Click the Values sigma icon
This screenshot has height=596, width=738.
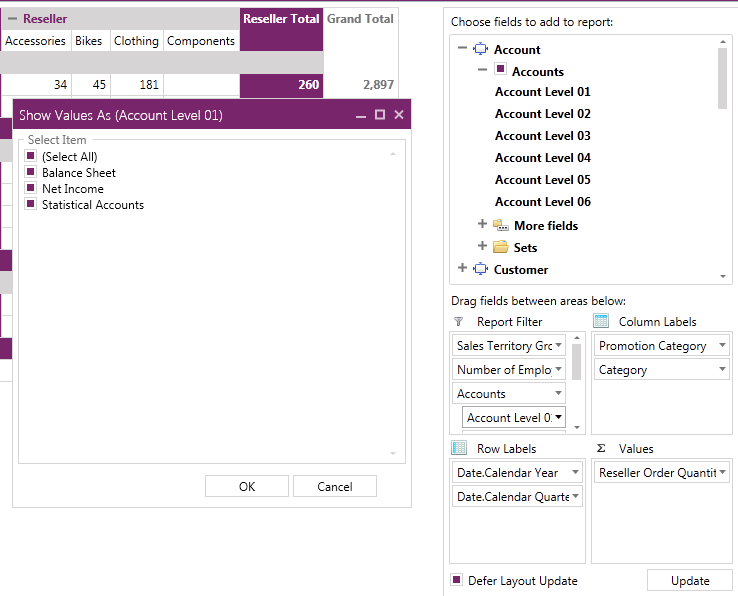601,449
